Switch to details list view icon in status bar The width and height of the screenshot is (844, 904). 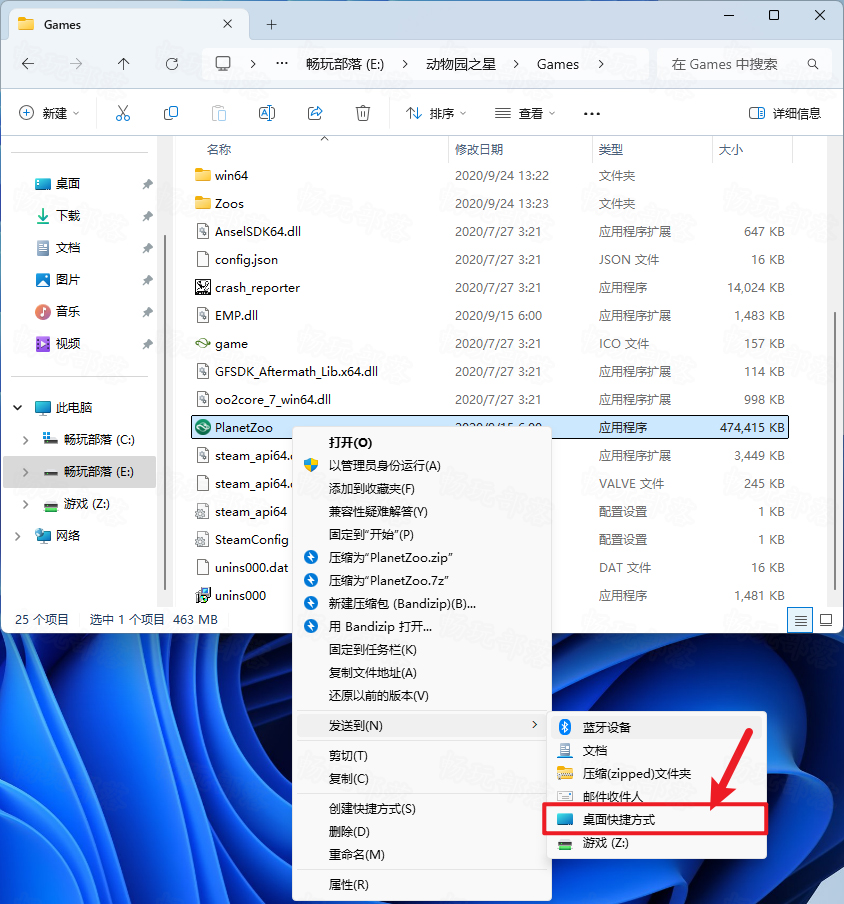[x=800, y=620]
